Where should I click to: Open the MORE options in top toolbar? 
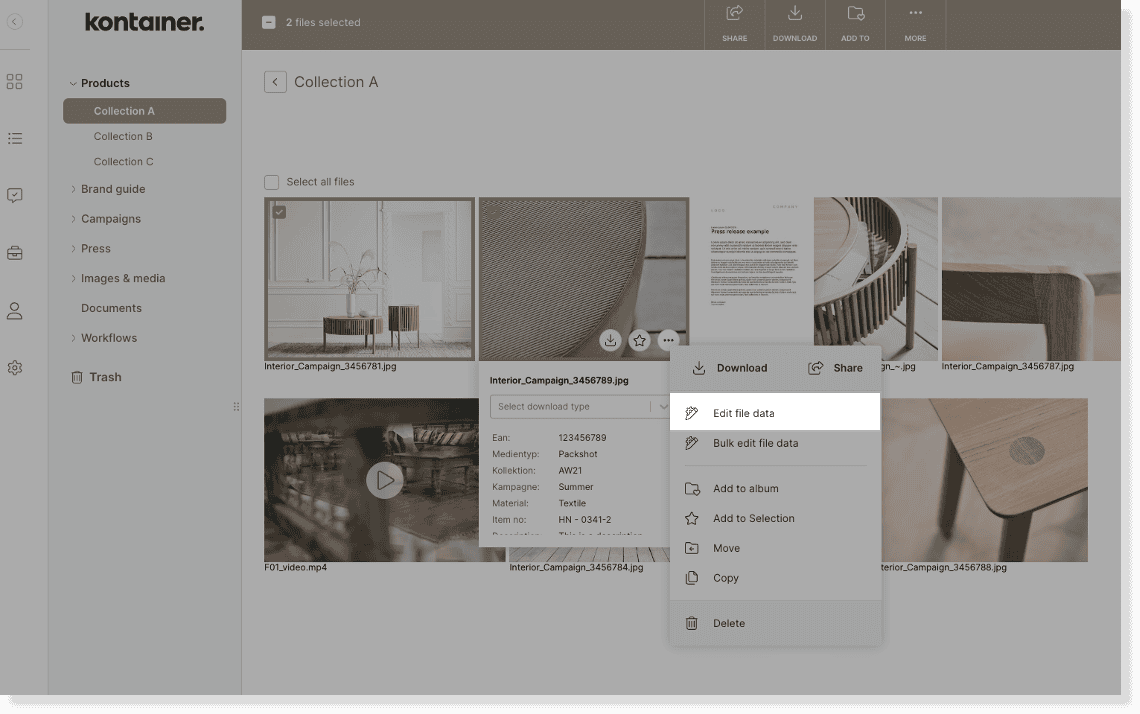(915, 24)
